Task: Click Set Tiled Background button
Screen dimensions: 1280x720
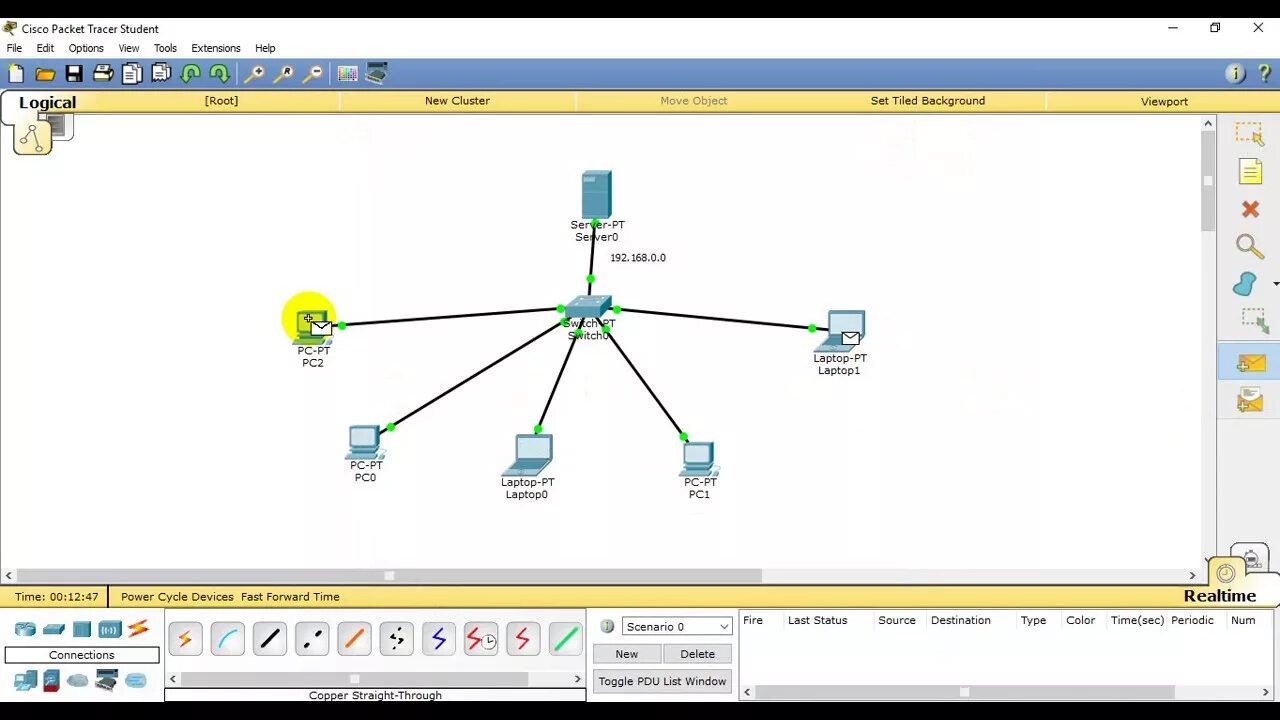Action: (928, 101)
